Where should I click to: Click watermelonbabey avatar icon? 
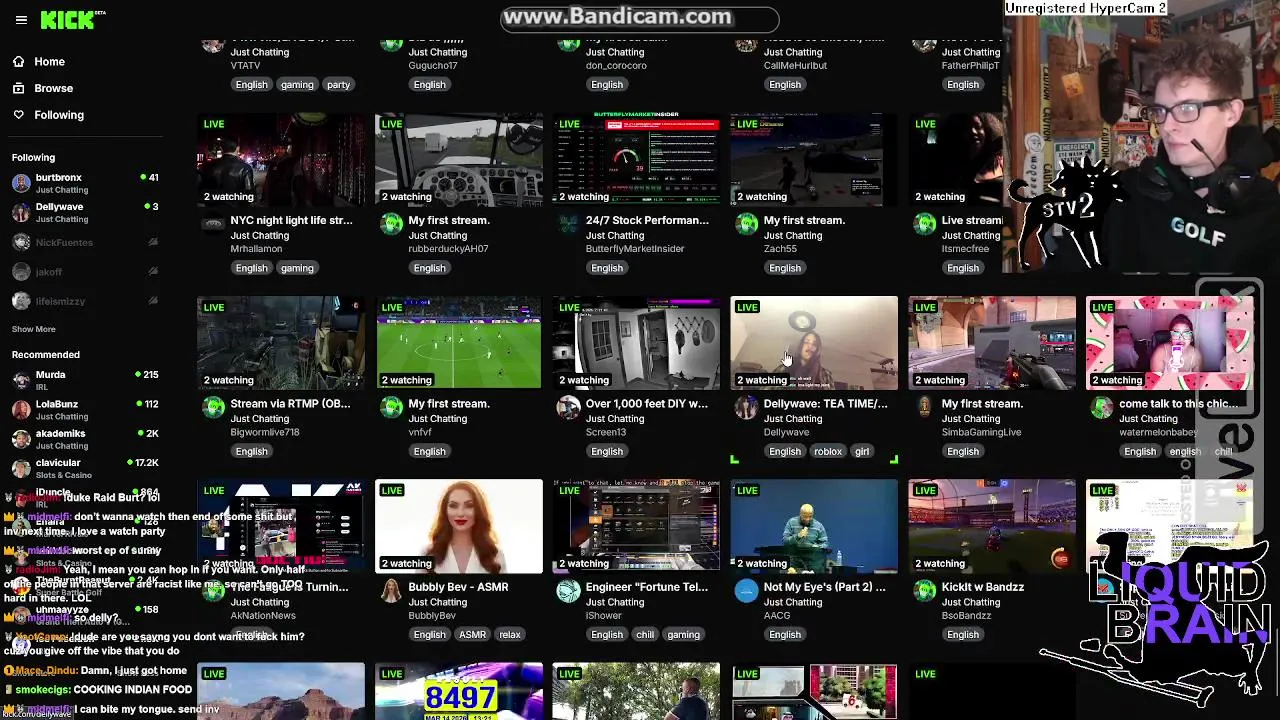pos(1102,407)
